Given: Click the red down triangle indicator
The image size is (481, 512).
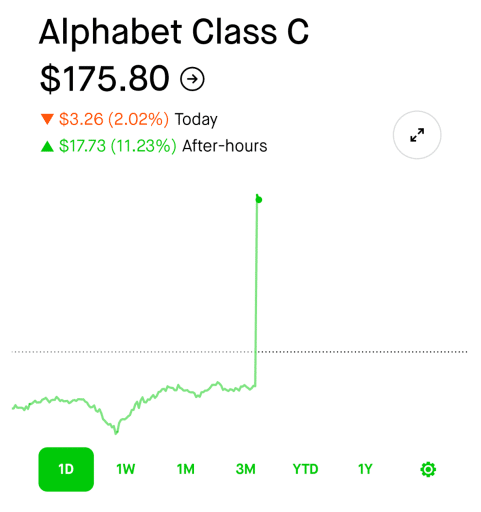Looking at the screenshot, I should tap(47, 119).
